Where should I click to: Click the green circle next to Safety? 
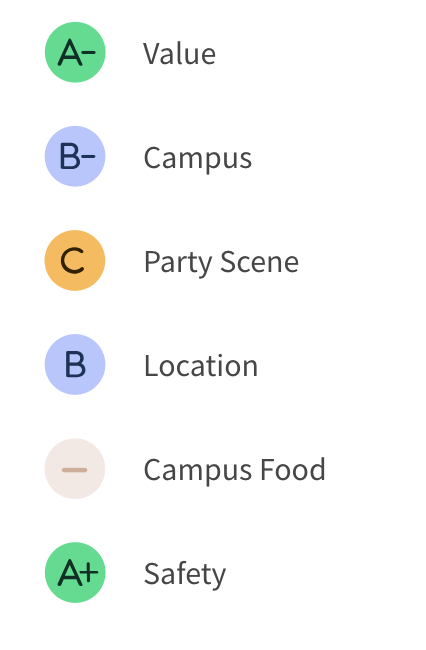(x=75, y=573)
